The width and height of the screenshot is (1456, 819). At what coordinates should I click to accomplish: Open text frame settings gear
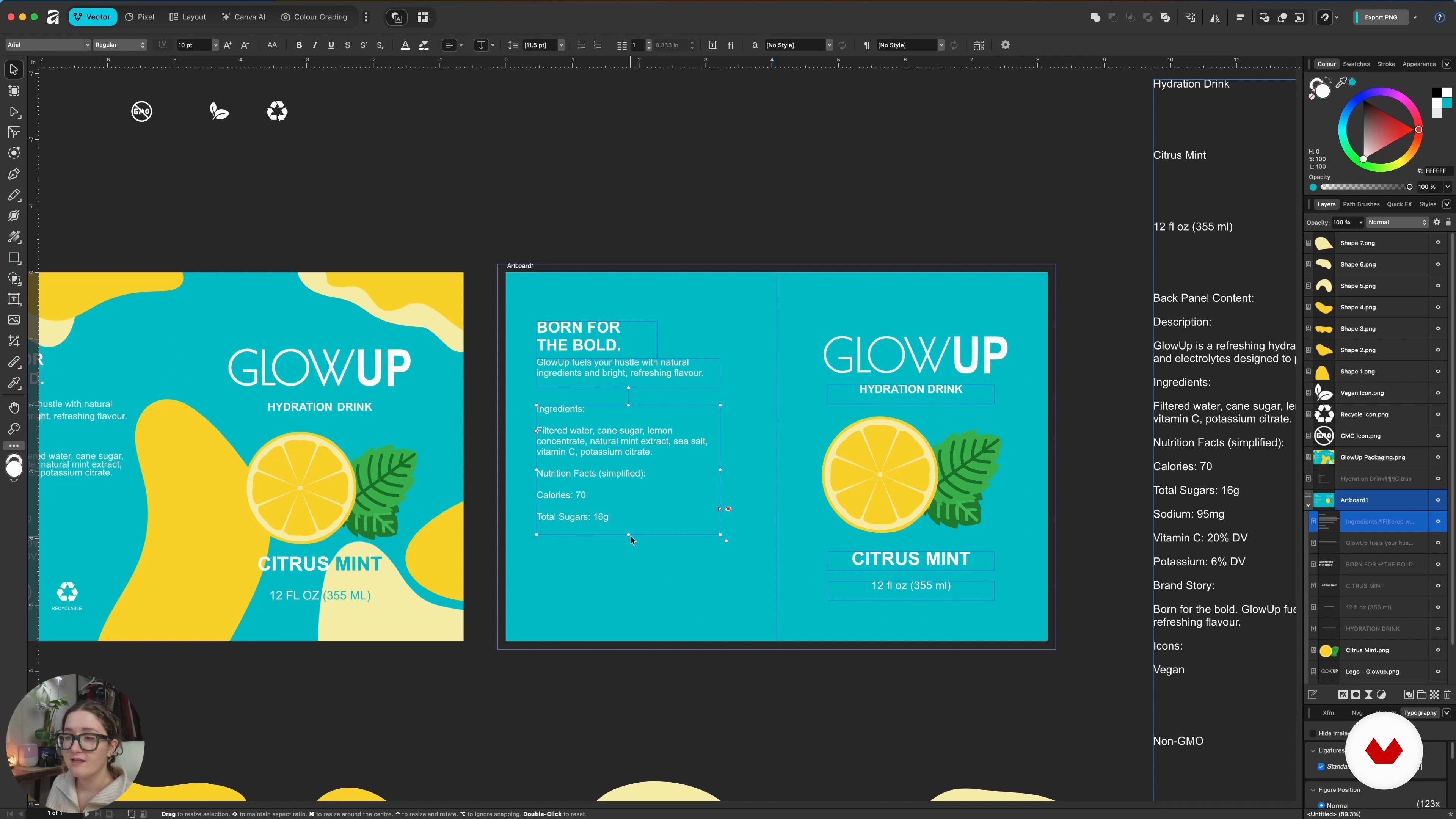pyautogui.click(x=1006, y=45)
